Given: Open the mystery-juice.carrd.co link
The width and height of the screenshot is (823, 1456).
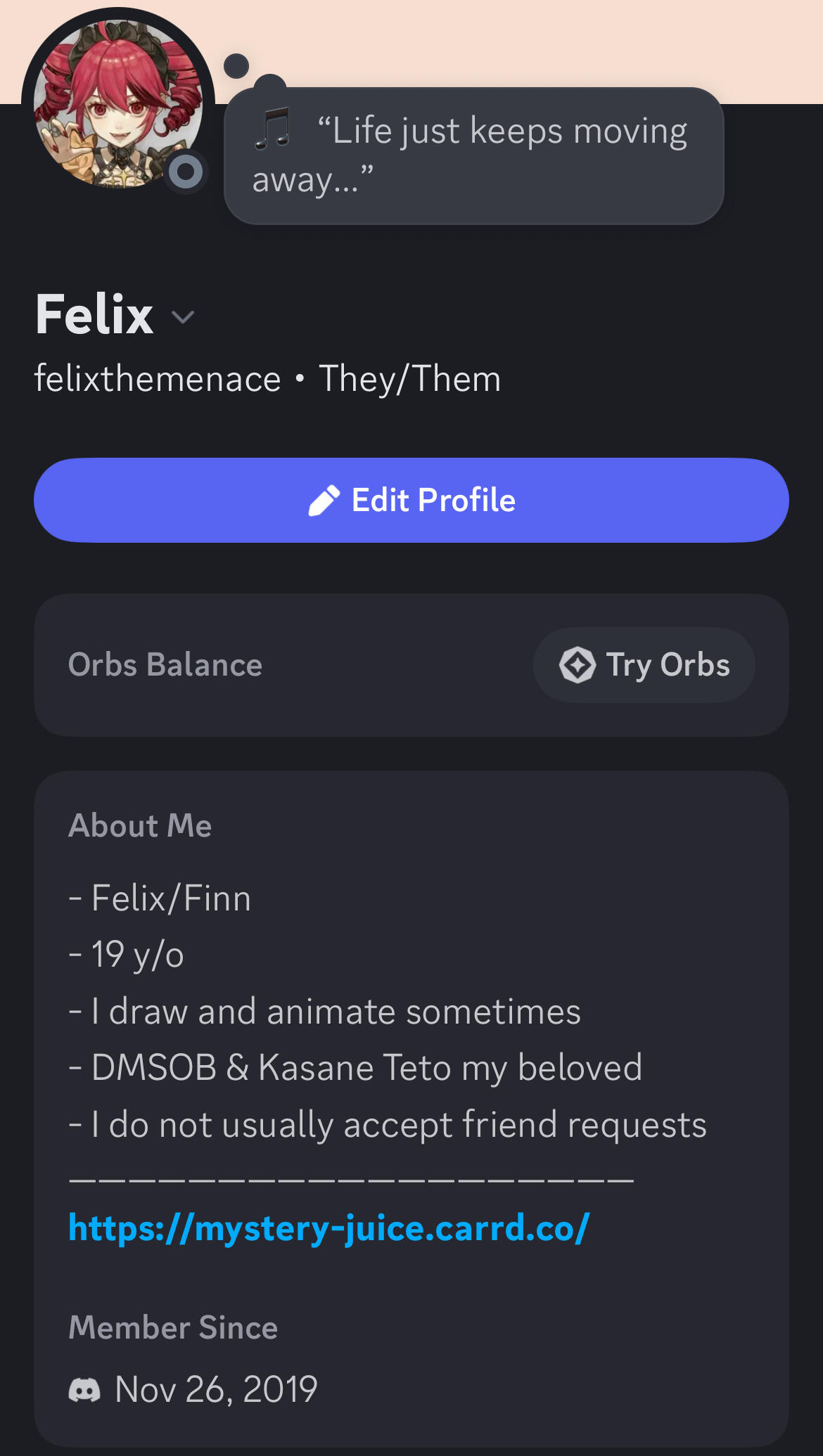Looking at the screenshot, I should tap(328, 1228).
